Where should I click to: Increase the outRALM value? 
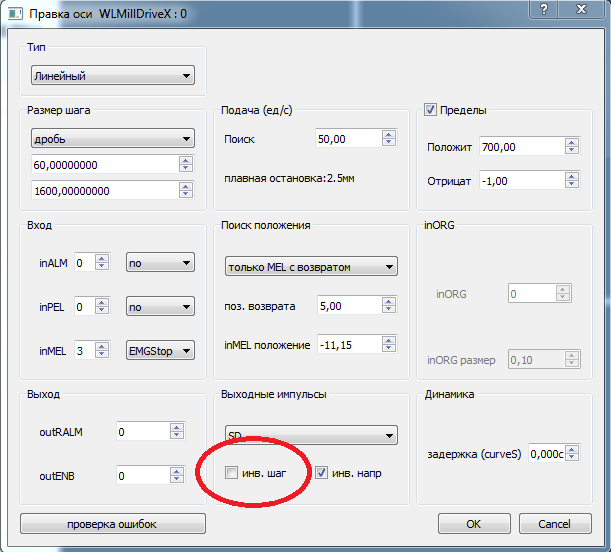coord(177,427)
